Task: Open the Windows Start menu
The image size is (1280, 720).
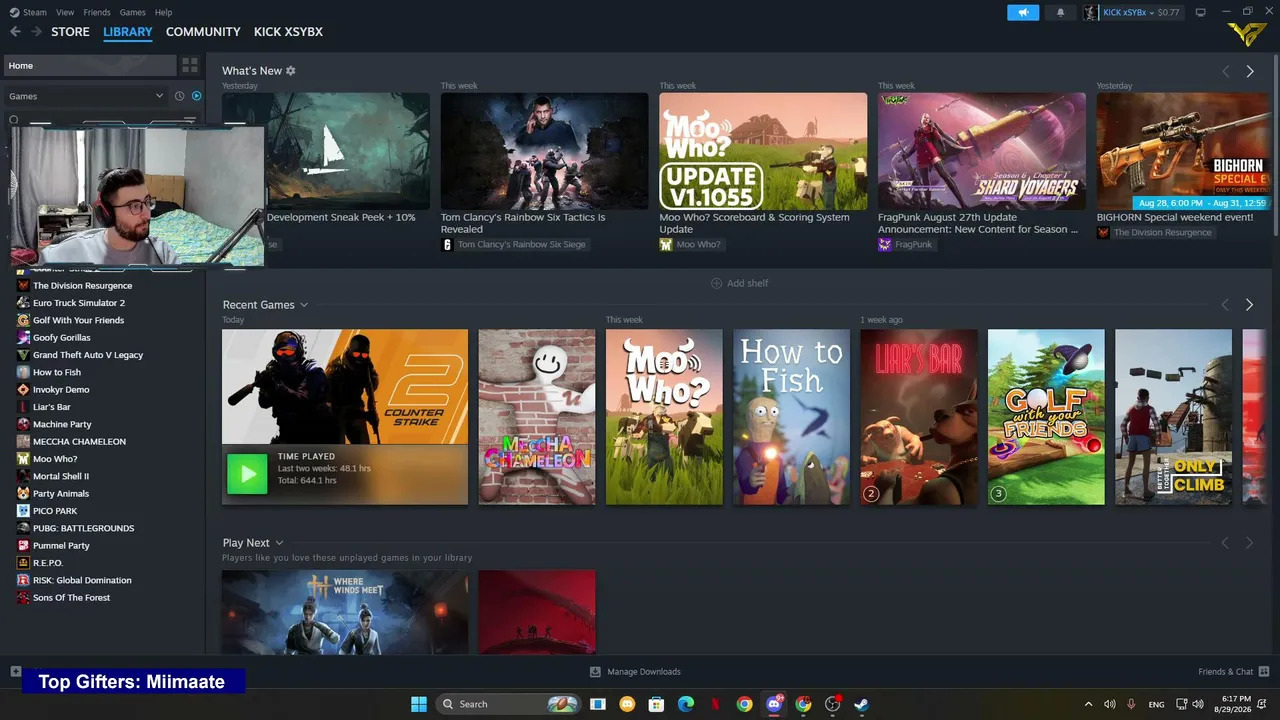Action: tap(419, 704)
